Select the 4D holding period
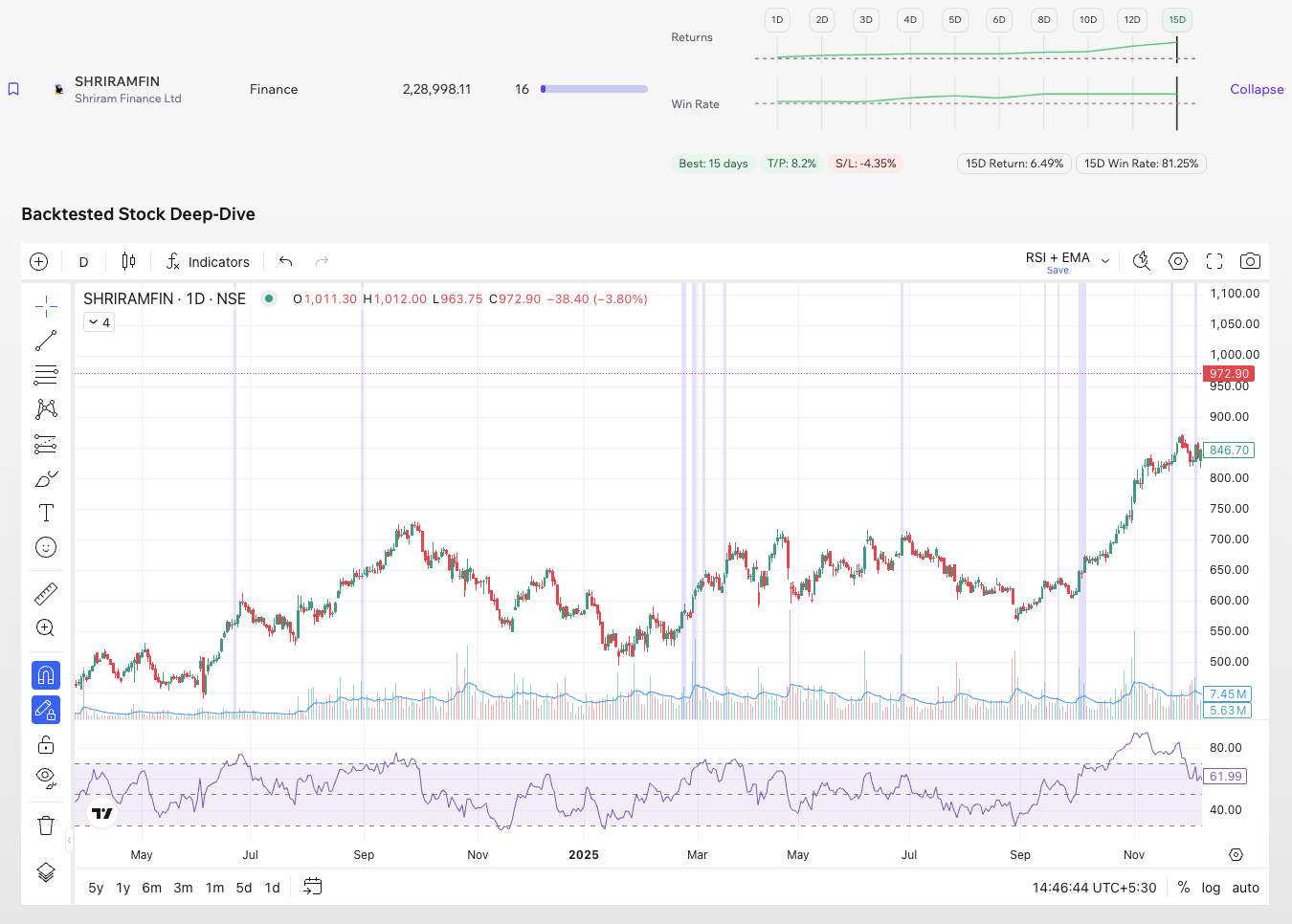 click(910, 20)
